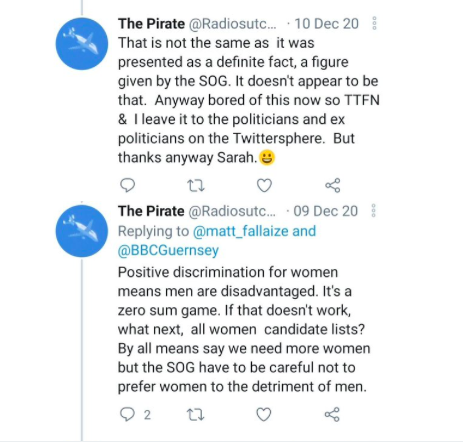Open more options for 09 Dec tweet
Image resolution: width=463 pixels, height=442 pixels.
[374, 211]
